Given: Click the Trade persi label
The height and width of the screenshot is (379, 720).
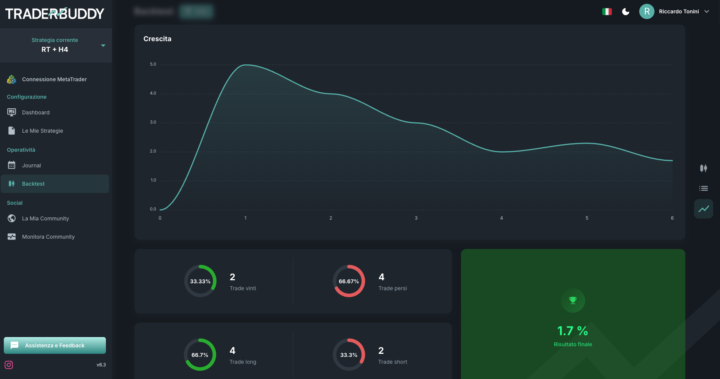Looking at the screenshot, I should click(393, 288).
